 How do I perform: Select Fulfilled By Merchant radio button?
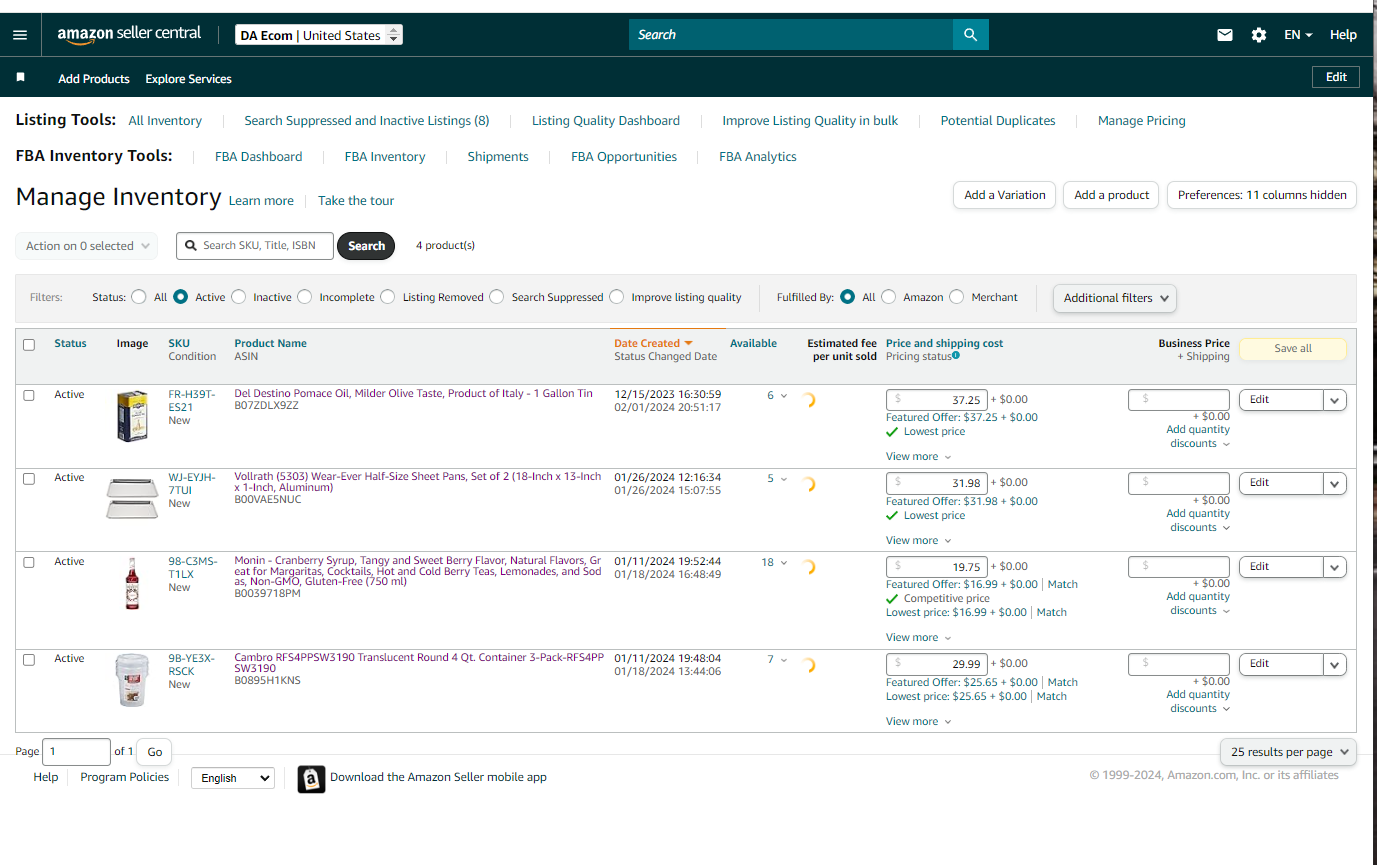coord(957,297)
